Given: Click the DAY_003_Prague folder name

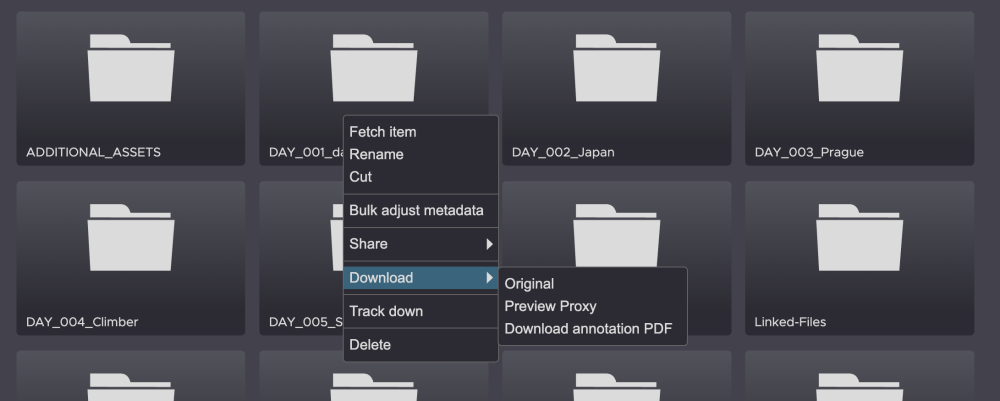Looking at the screenshot, I should (809, 153).
